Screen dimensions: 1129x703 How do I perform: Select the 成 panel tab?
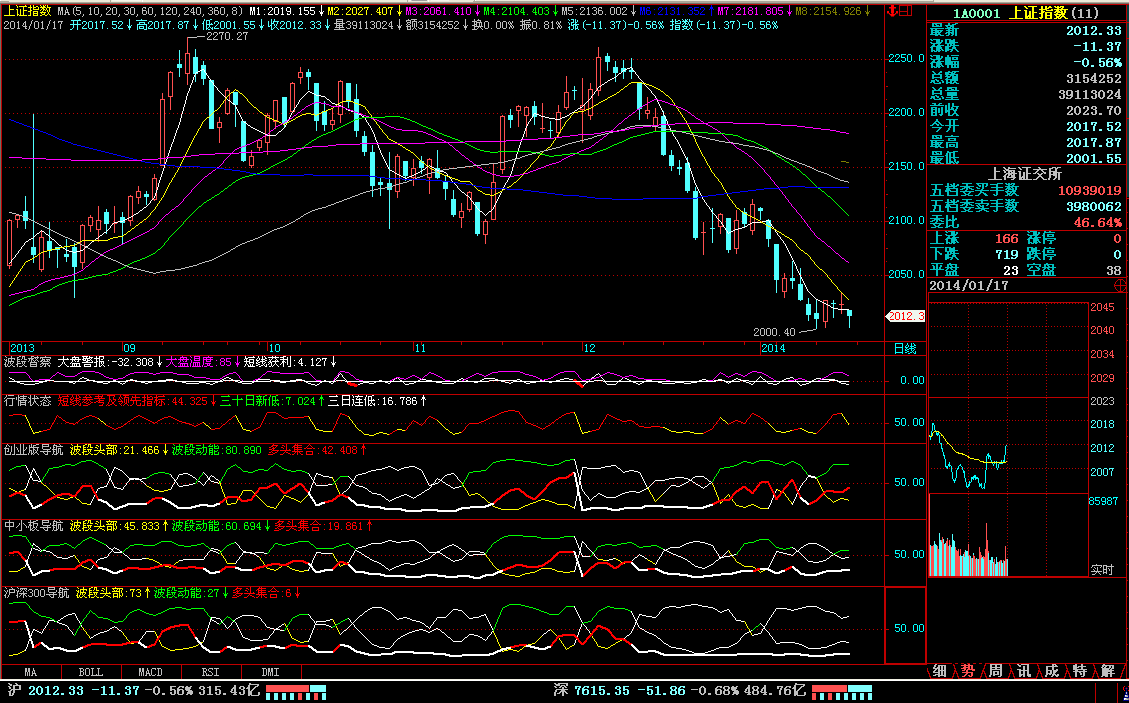pos(1052,671)
